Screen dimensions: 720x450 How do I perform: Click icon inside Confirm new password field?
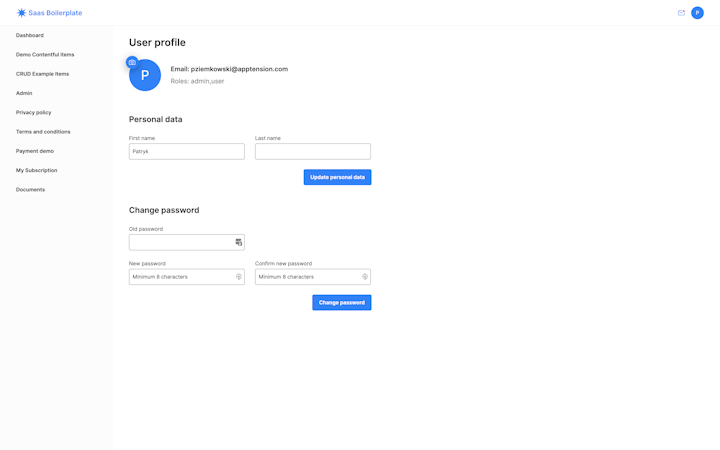(x=364, y=277)
